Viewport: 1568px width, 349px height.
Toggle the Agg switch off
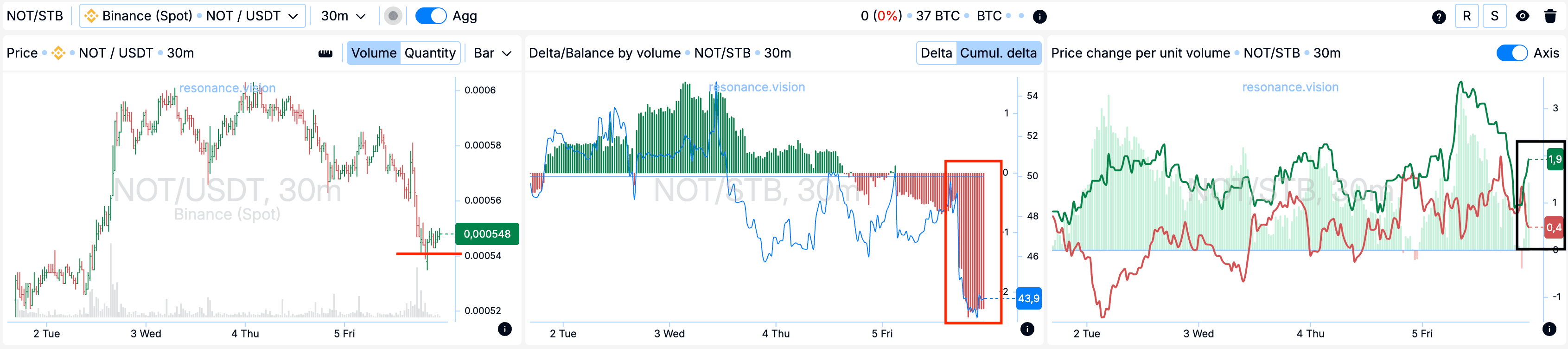pyautogui.click(x=430, y=16)
